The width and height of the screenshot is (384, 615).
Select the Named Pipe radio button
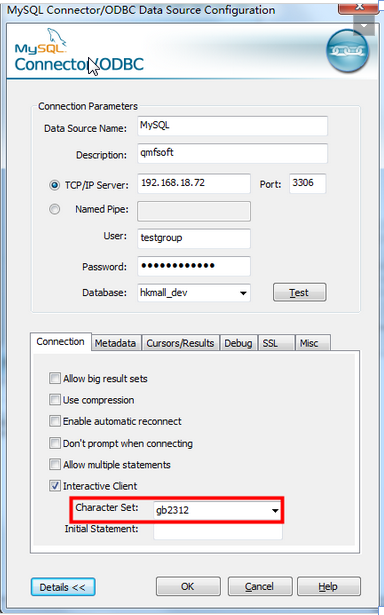(55, 209)
